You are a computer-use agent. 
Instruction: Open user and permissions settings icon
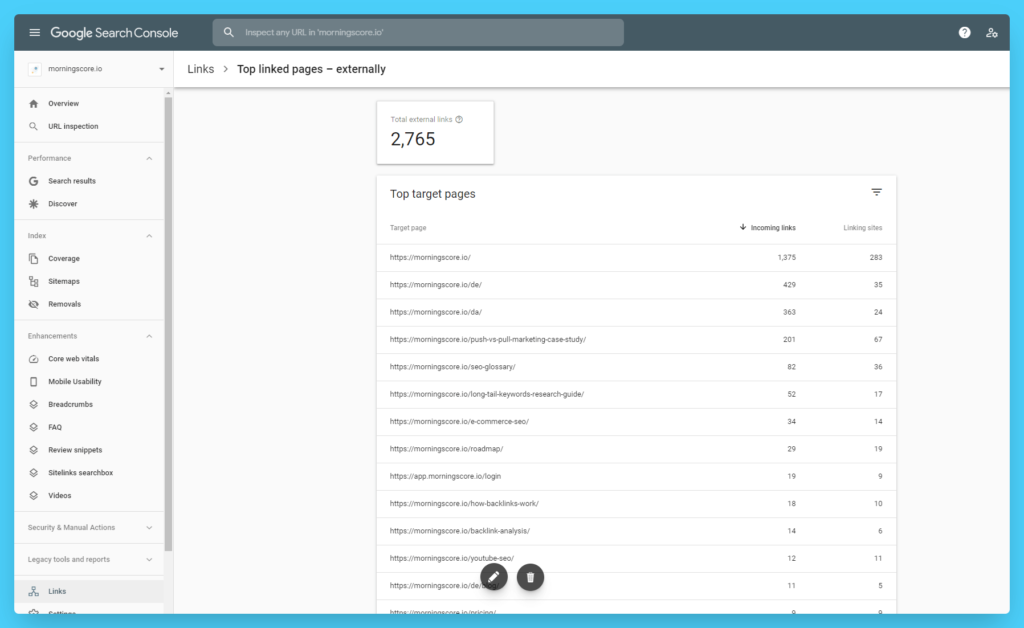[x=991, y=33]
